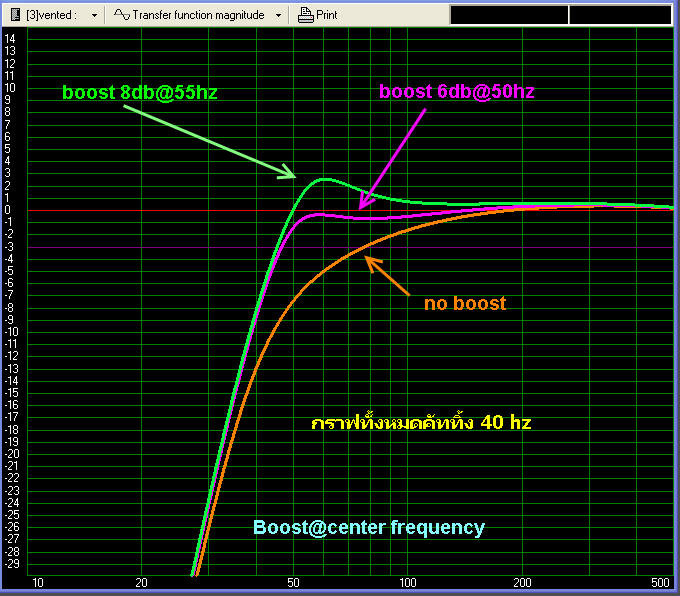Click the Print button text
Image resolution: width=680 pixels, height=596 pixels.
tap(327, 15)
